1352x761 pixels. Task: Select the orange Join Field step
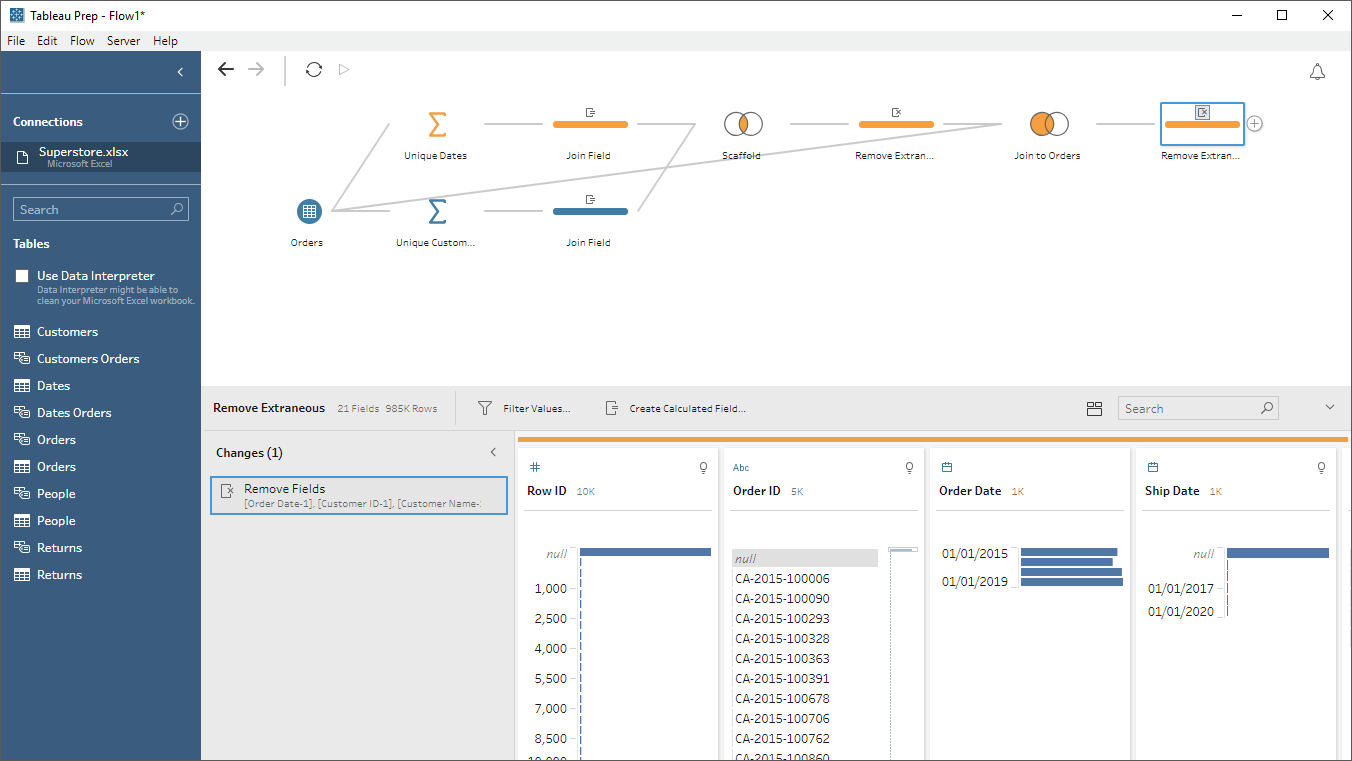pos(590,124)
